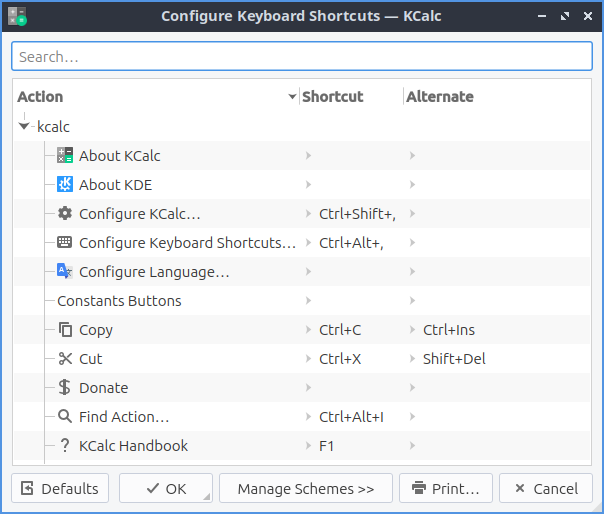
Task: Click the Cut scissors icon
Action: click(65, 359)
